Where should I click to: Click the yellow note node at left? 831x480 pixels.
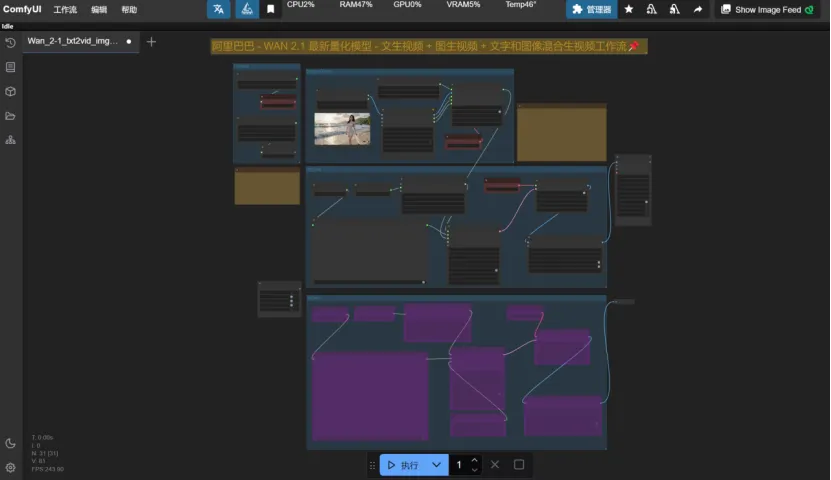coord(267,186)
